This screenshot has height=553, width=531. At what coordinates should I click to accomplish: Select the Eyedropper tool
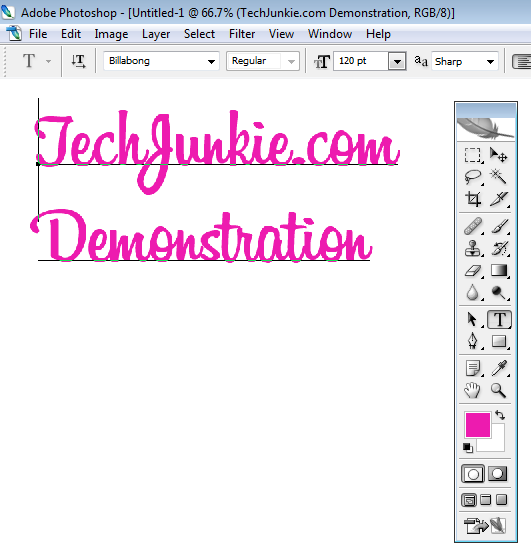499,369
